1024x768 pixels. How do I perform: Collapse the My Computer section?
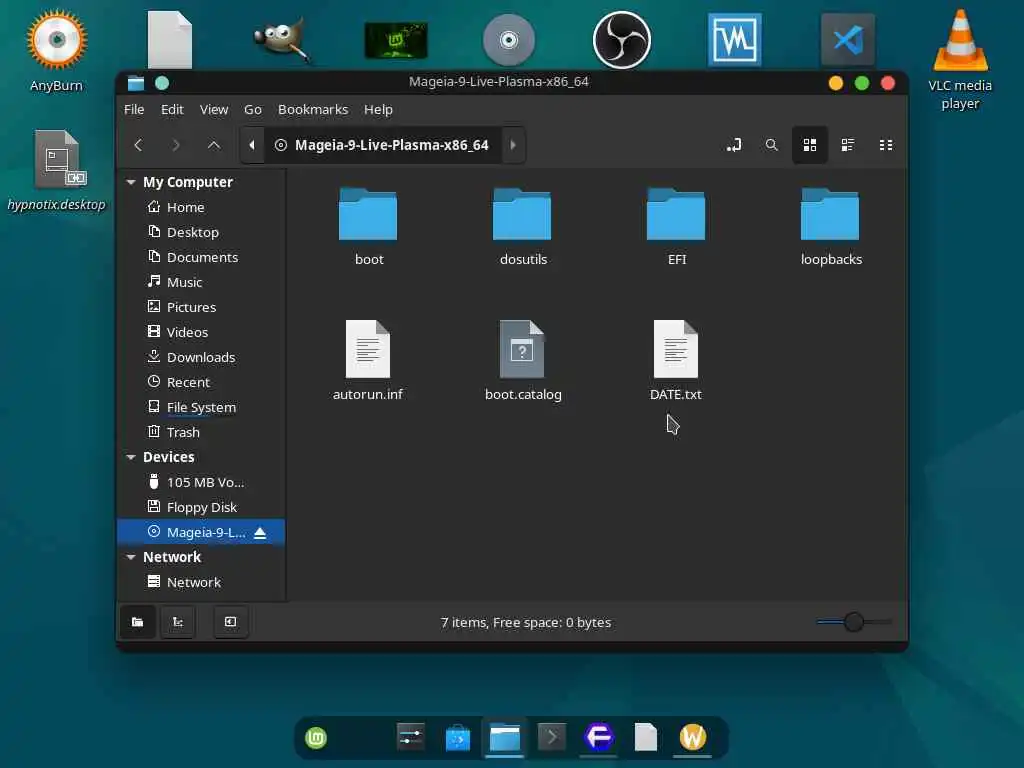click(131, 182)
